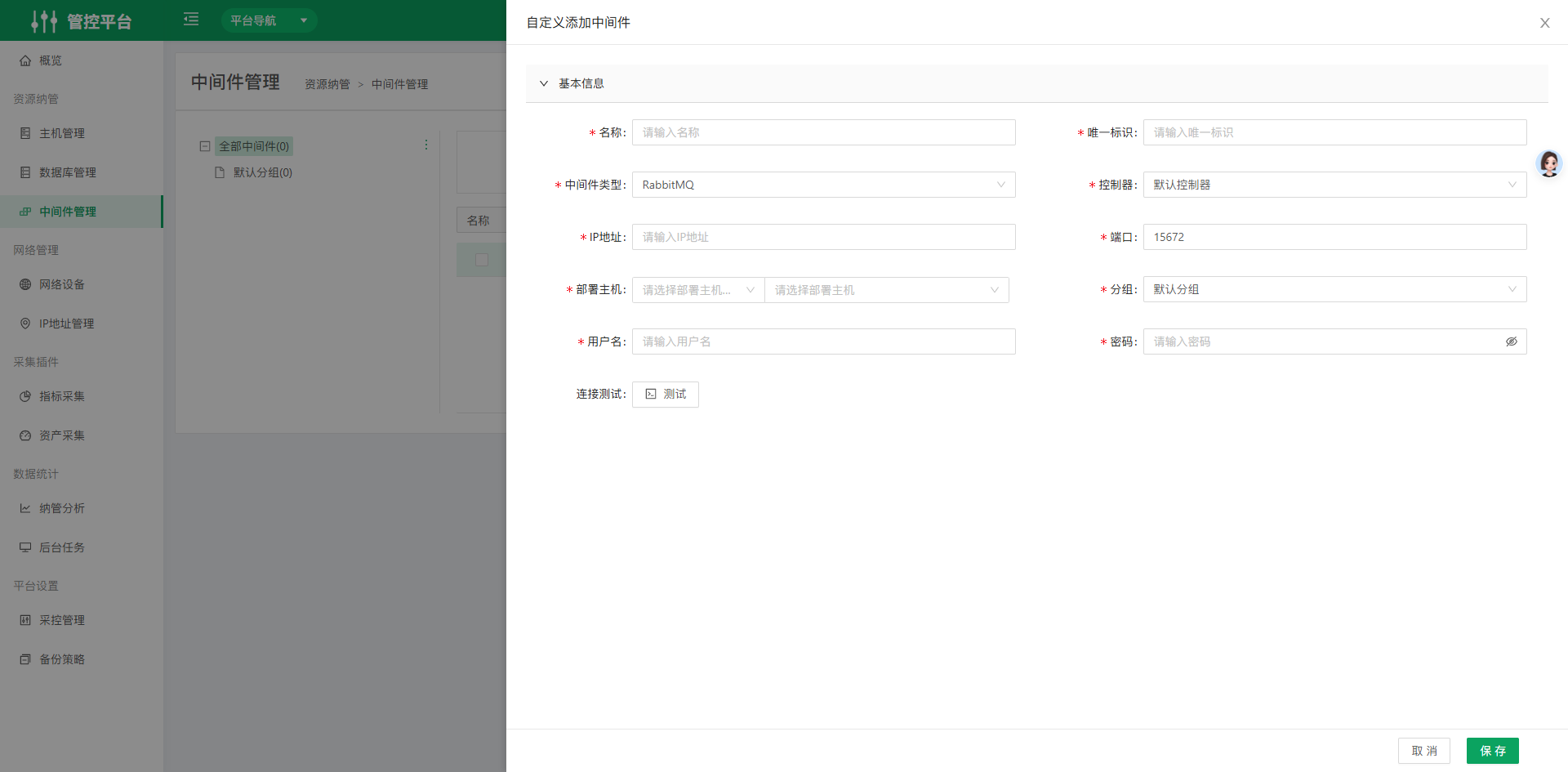Open the 平台导航 dropdown
Screen dimensions: 1568x772
pos(269,20)
